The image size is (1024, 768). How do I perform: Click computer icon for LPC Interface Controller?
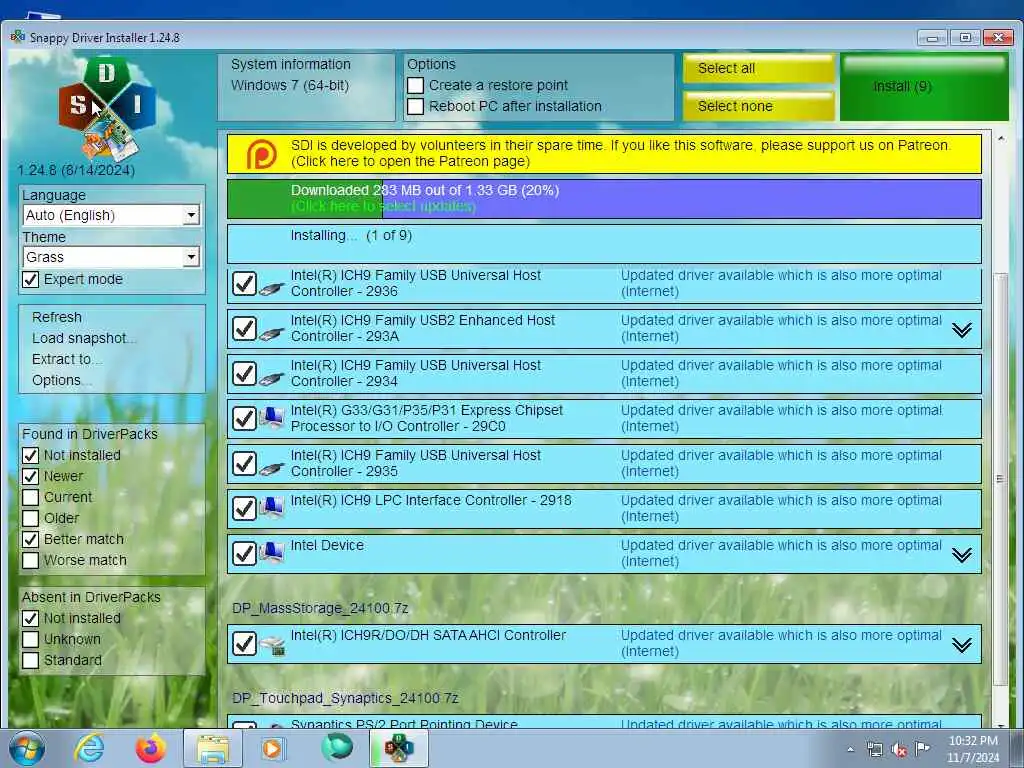coord(271,507)
